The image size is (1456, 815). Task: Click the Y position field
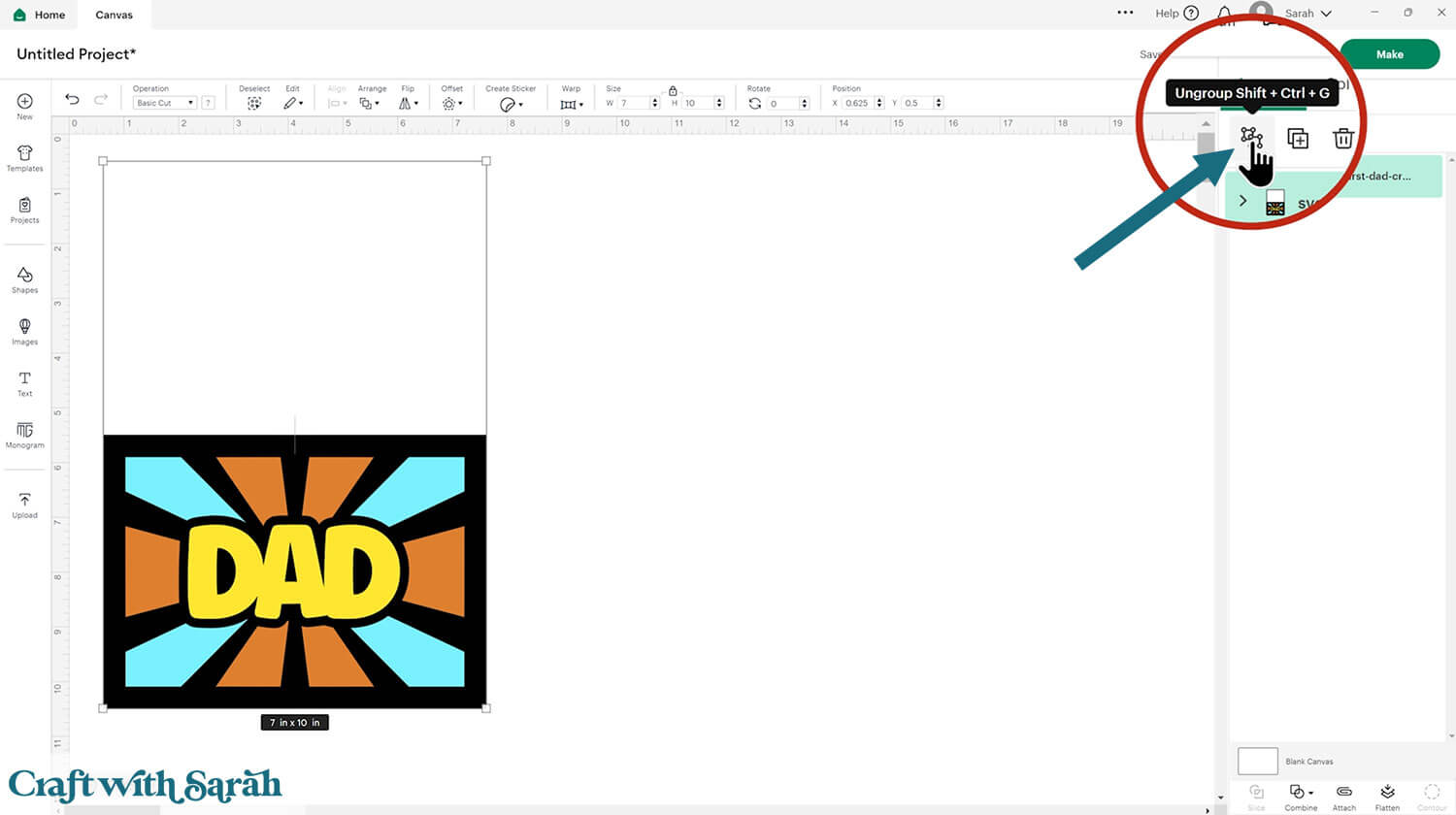917,103
